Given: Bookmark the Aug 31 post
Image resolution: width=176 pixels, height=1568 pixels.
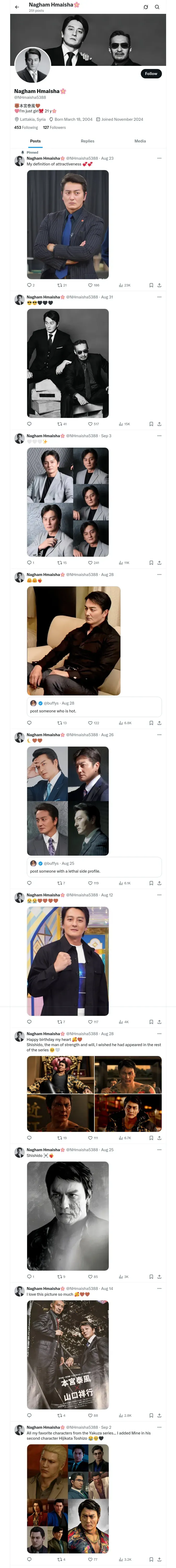Looking at the screenshot, I should [x=151, y=424].
